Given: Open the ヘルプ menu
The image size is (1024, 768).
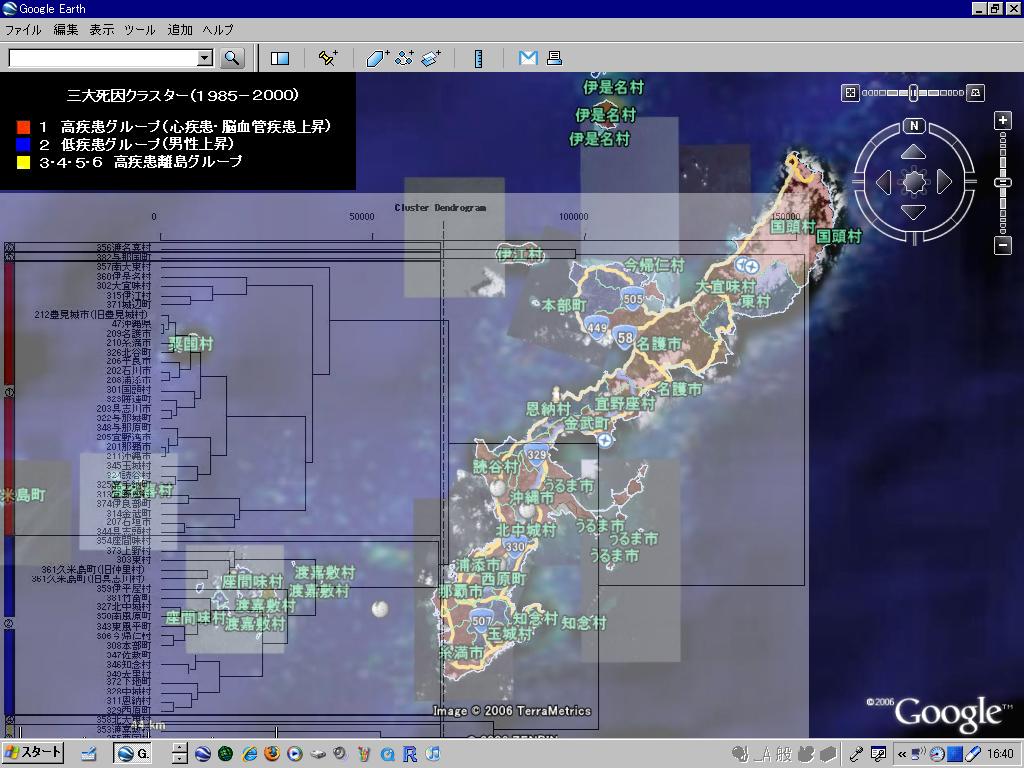Looking at the screenshot, I should pyautogui.click(x=217, y=30).
